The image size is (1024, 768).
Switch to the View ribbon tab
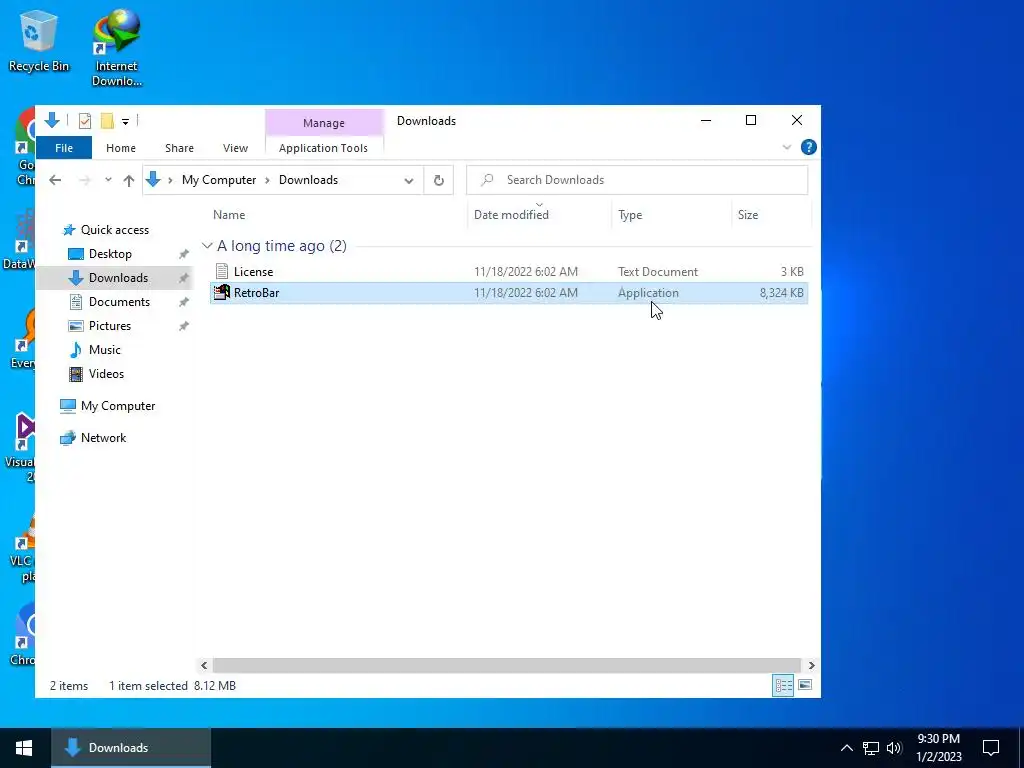point(235,148)
